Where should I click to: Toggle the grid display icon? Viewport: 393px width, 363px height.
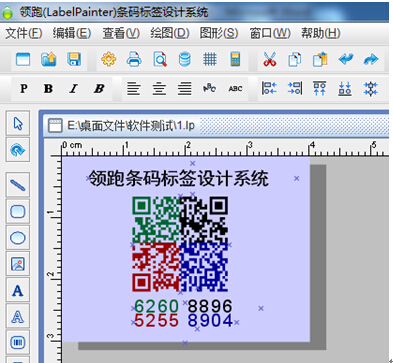(x=210, y=60)
